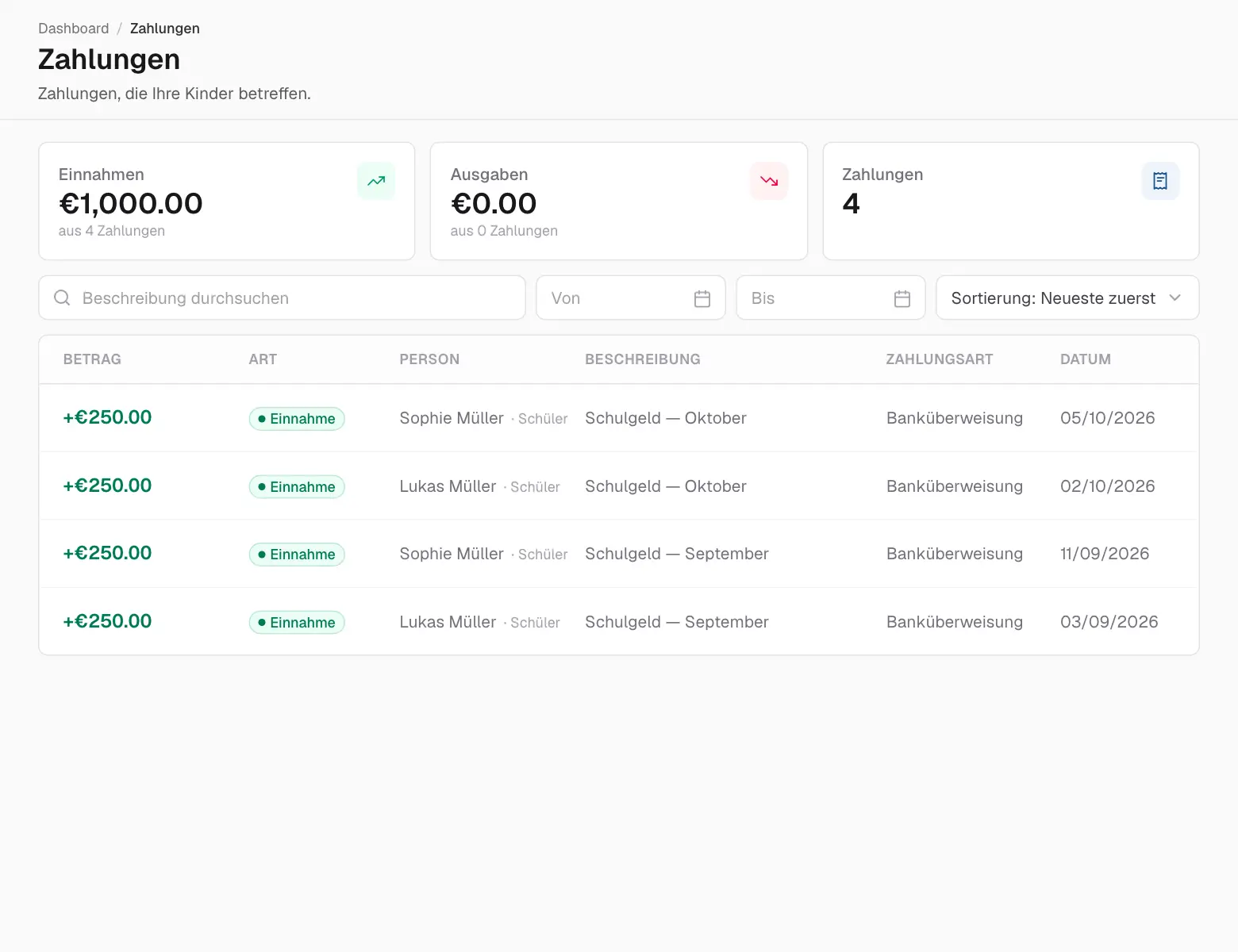Open the Sortierung: Neueste zuerst dropdown
The height and width of the screenshot is (952, 1238).
[x=1067, y=298]
